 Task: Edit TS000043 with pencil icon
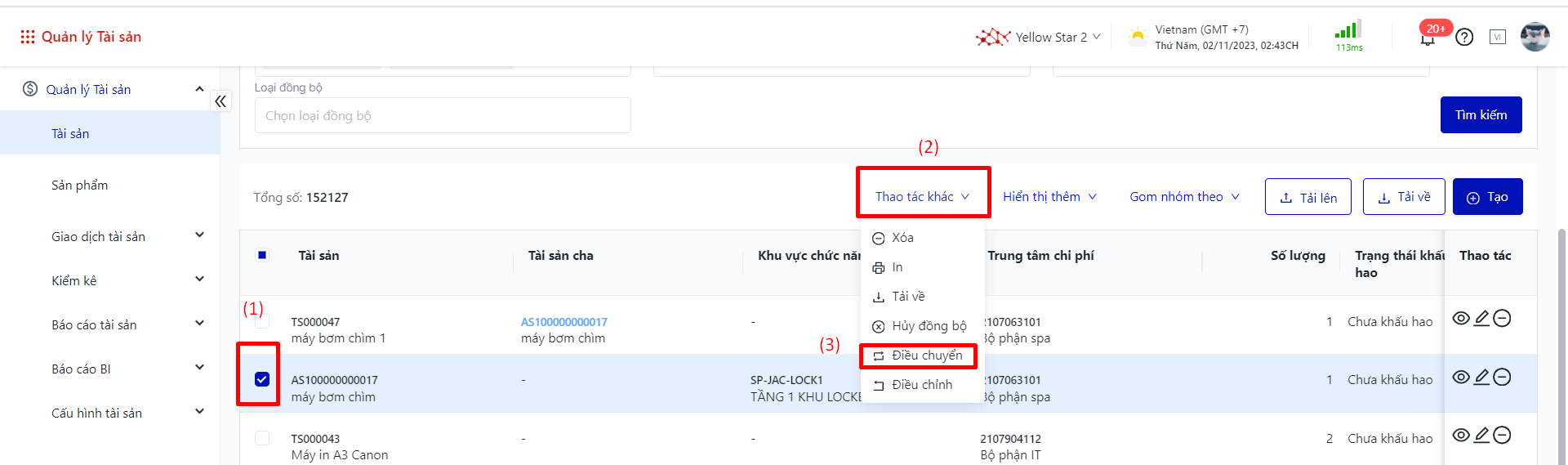1481,435
